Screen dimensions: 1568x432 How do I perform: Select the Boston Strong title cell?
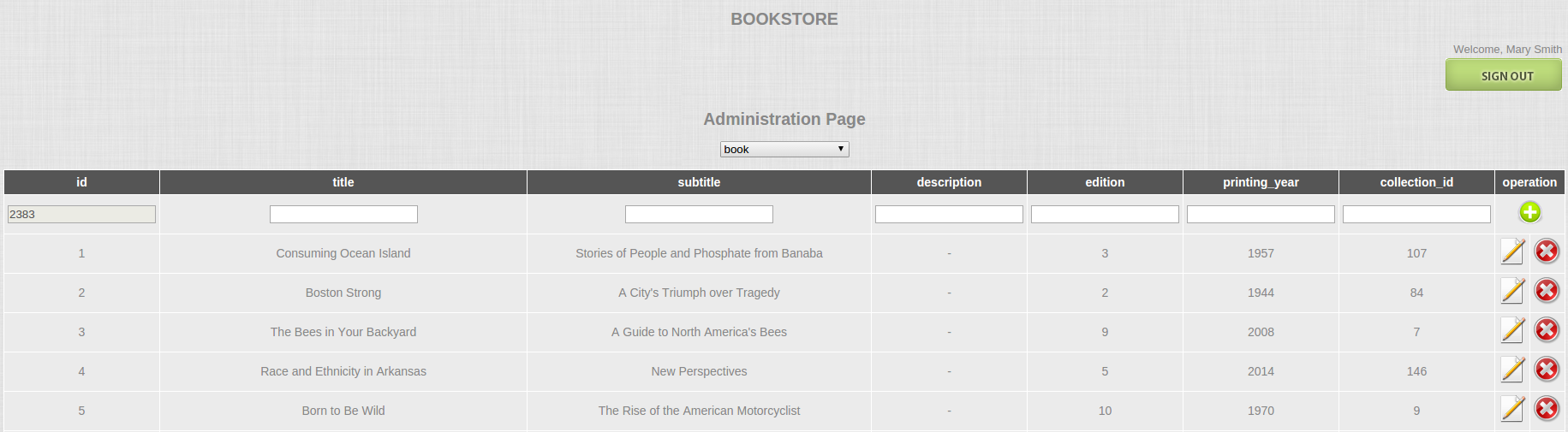coord(343,293)
